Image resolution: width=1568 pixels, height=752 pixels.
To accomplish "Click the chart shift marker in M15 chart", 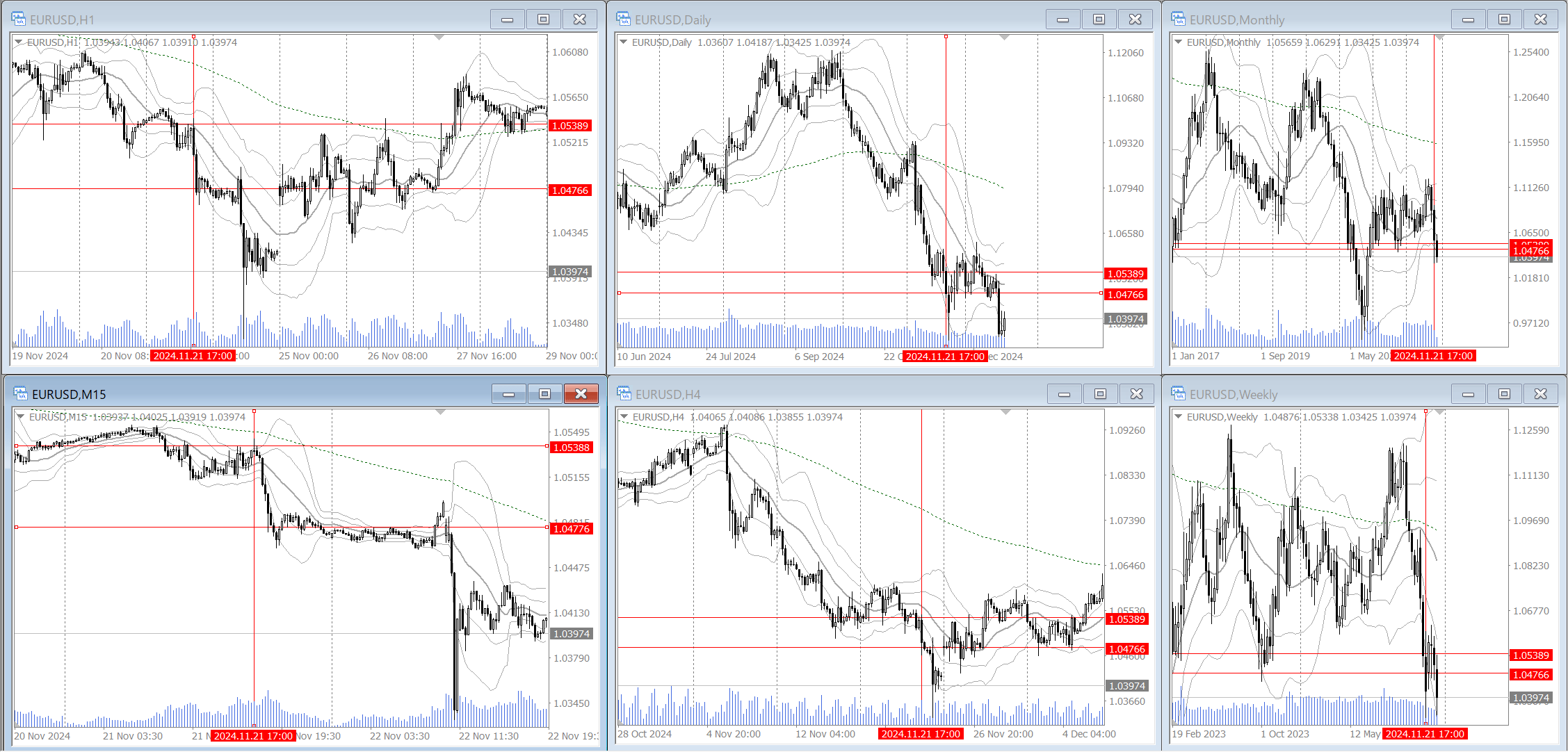I will point(440,412).
